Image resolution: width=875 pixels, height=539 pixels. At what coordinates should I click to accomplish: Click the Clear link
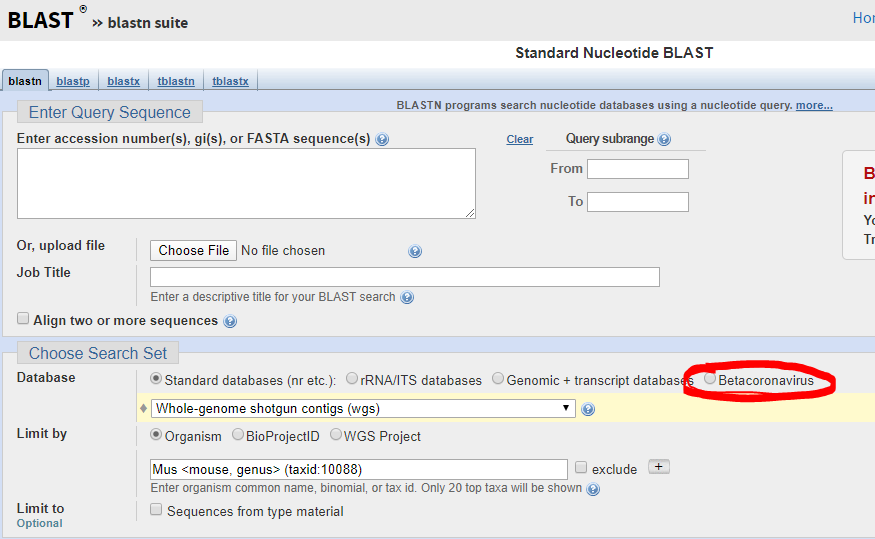pyautogui.click(x=519, y=140)
